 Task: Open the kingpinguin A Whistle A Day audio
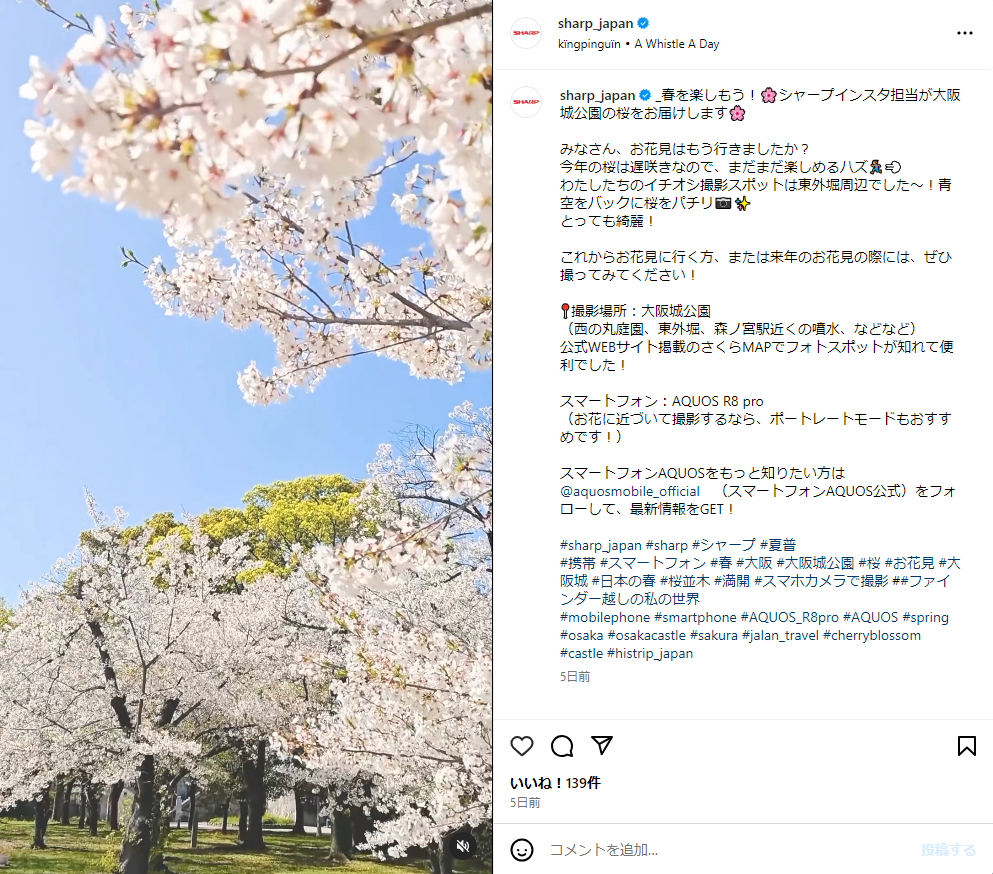[638, 44]
